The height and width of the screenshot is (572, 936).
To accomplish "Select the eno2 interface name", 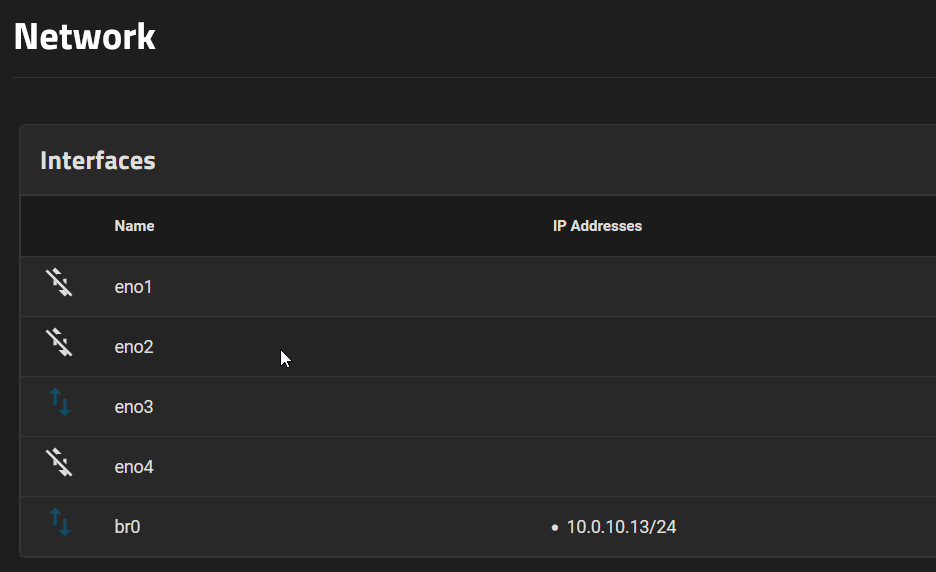I will 133,347.
